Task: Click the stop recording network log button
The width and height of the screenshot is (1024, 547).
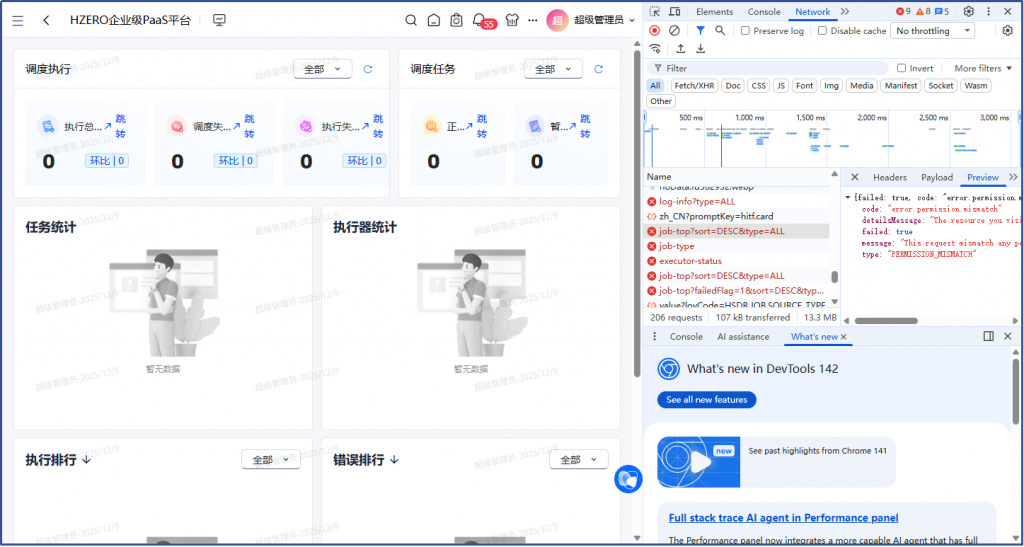Action: click(655, 31)
